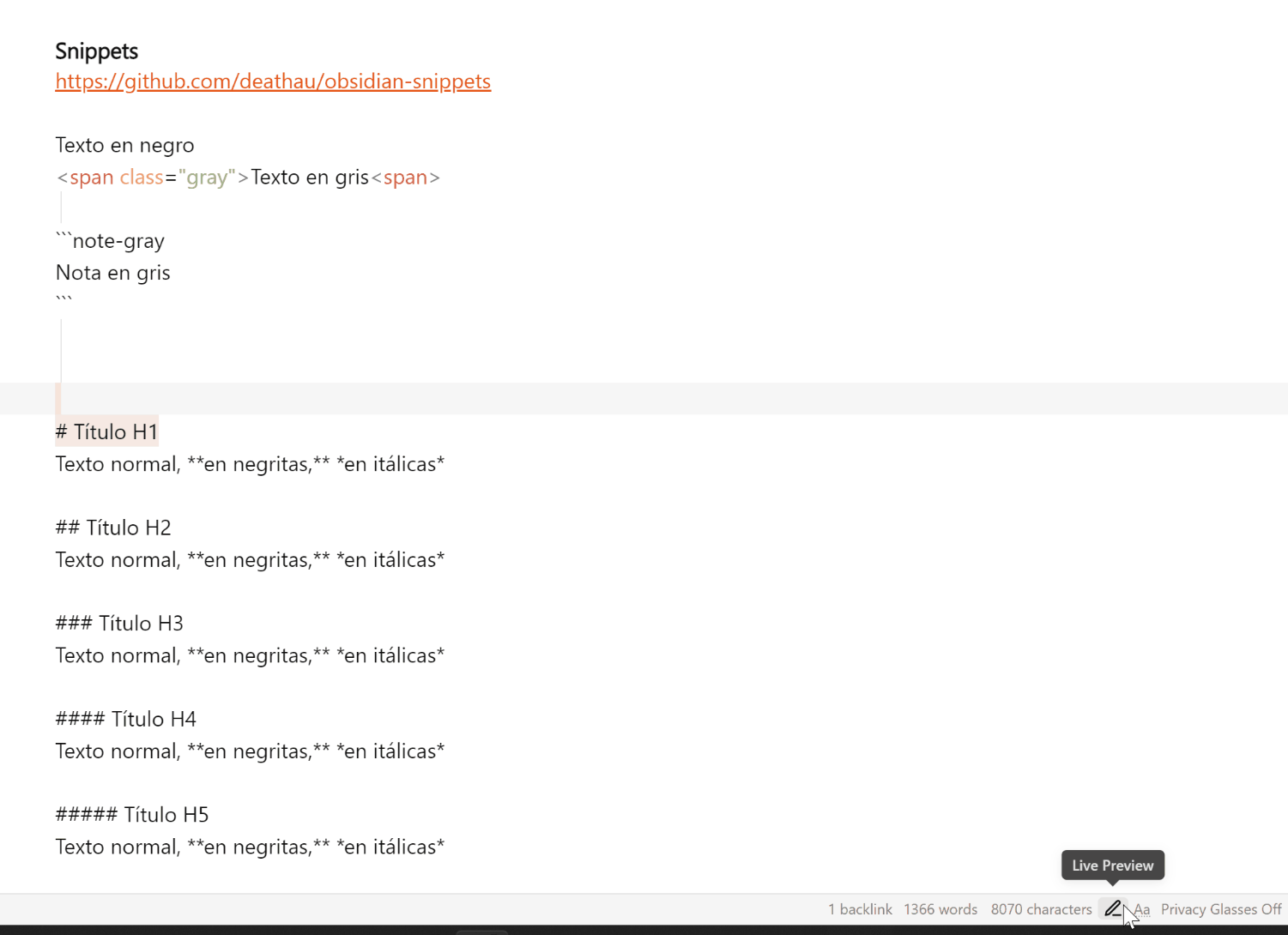Click the "gray" class value in the span tag

(206, 177)
